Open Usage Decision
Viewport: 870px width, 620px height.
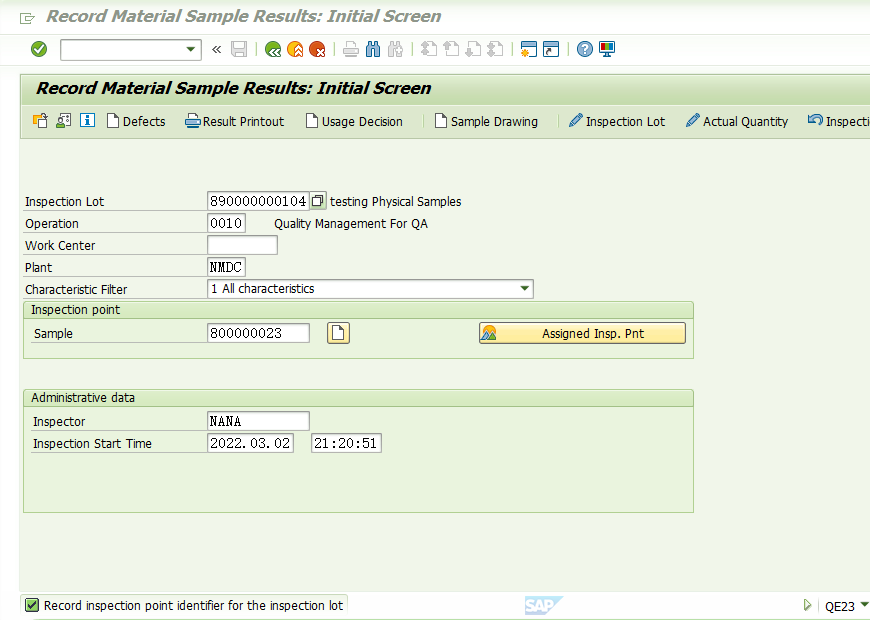pos(355,121)
